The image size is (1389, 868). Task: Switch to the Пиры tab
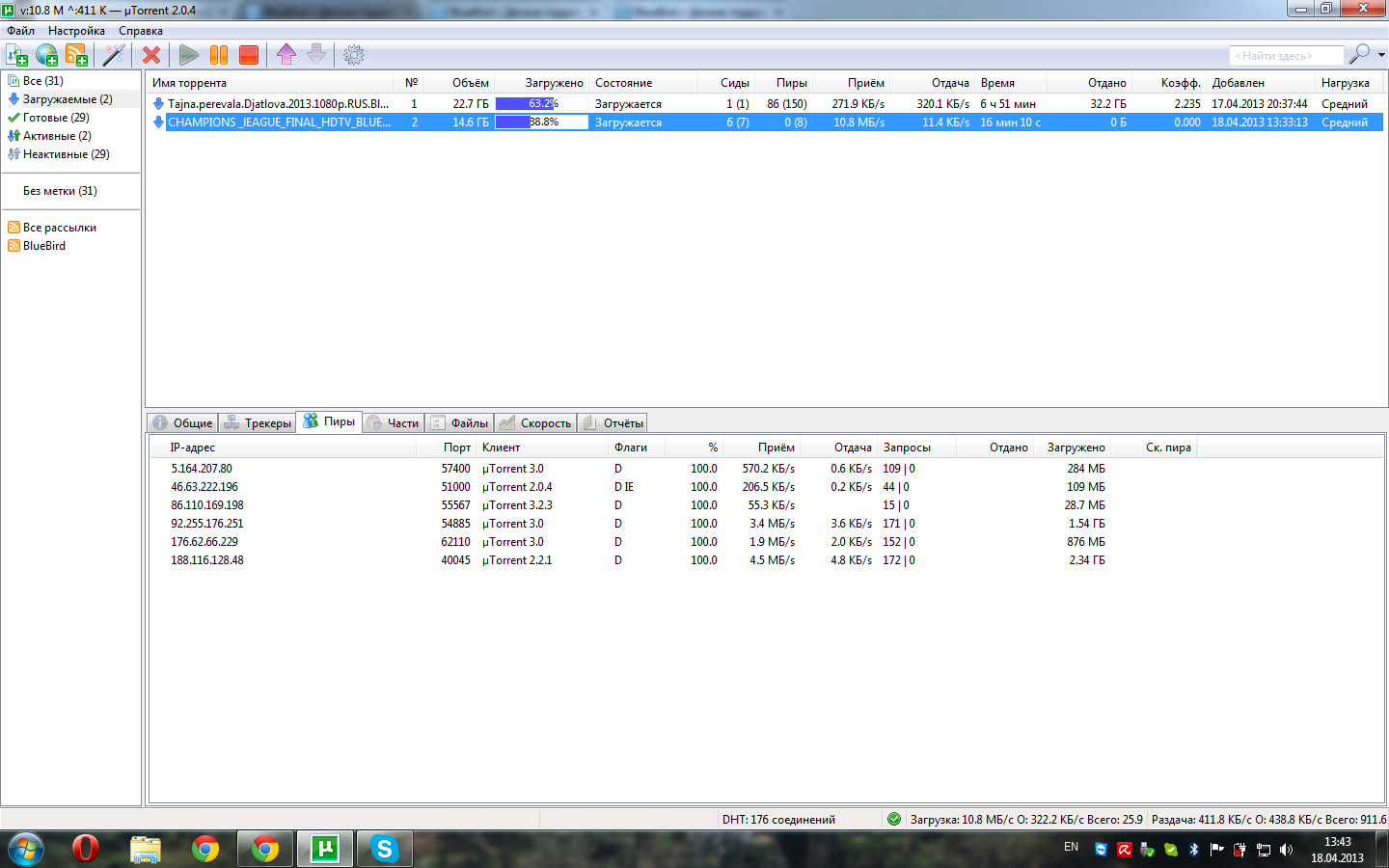[329, 421]
